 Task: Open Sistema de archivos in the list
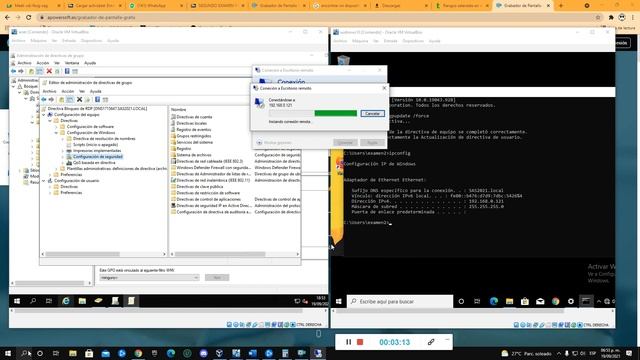(x=193, y=155)
